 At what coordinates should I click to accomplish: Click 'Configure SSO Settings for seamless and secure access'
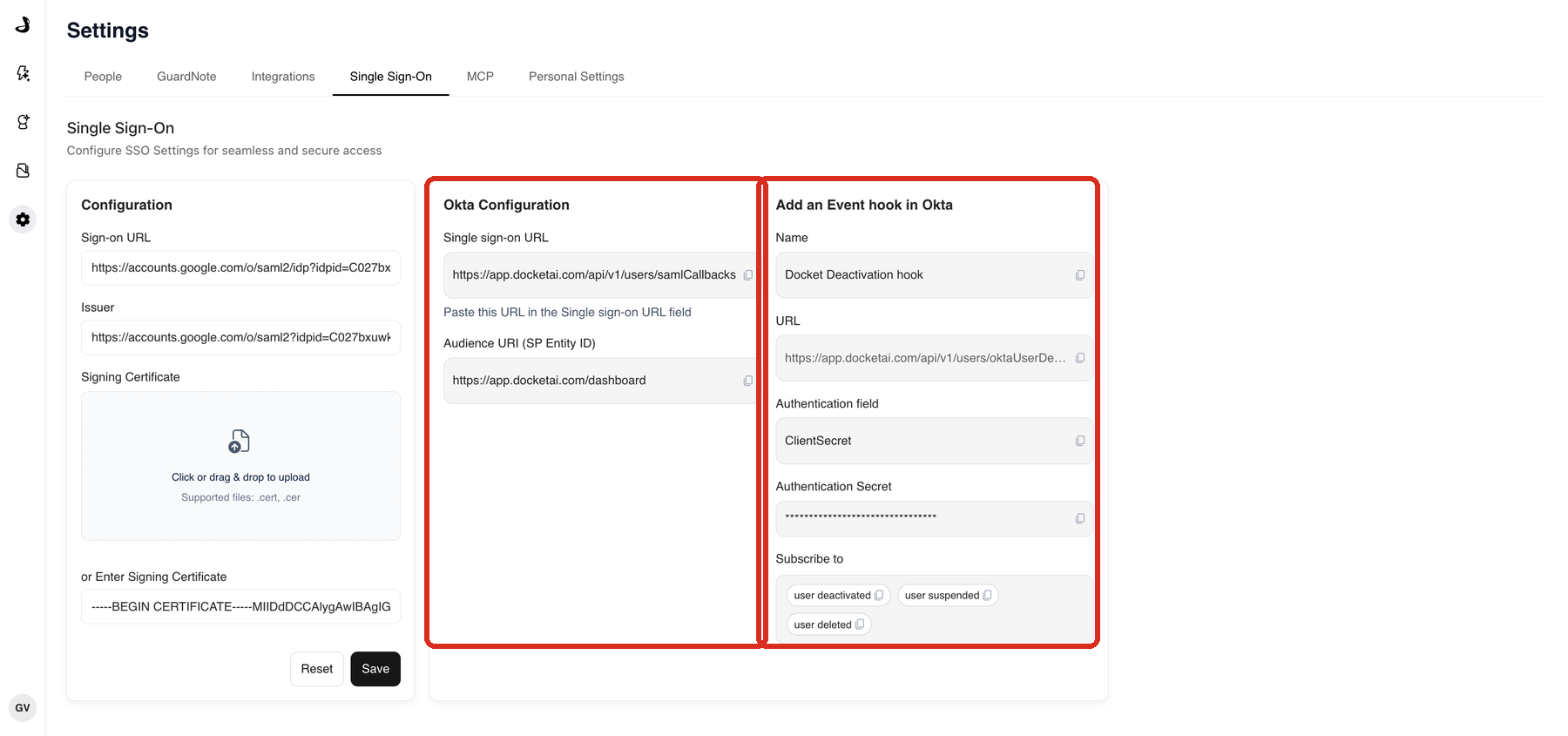tap(224, 151)
